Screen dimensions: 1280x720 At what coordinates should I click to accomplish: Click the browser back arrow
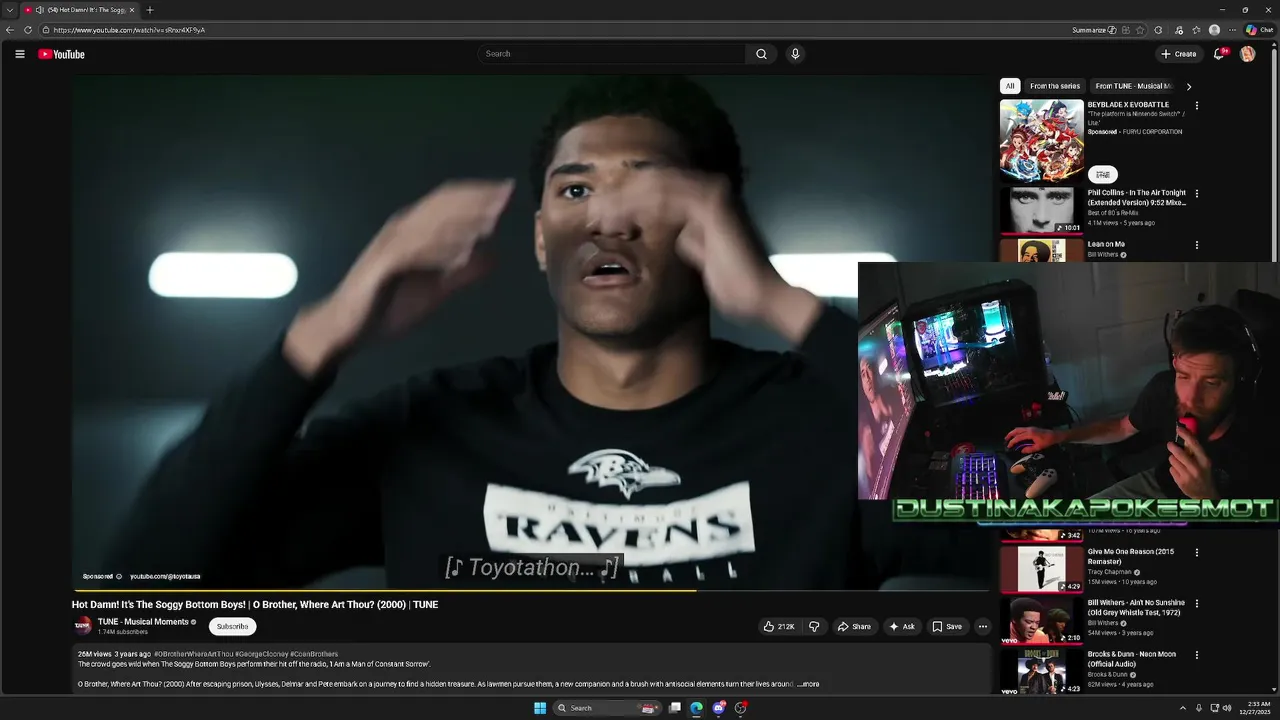click(10, 30)
